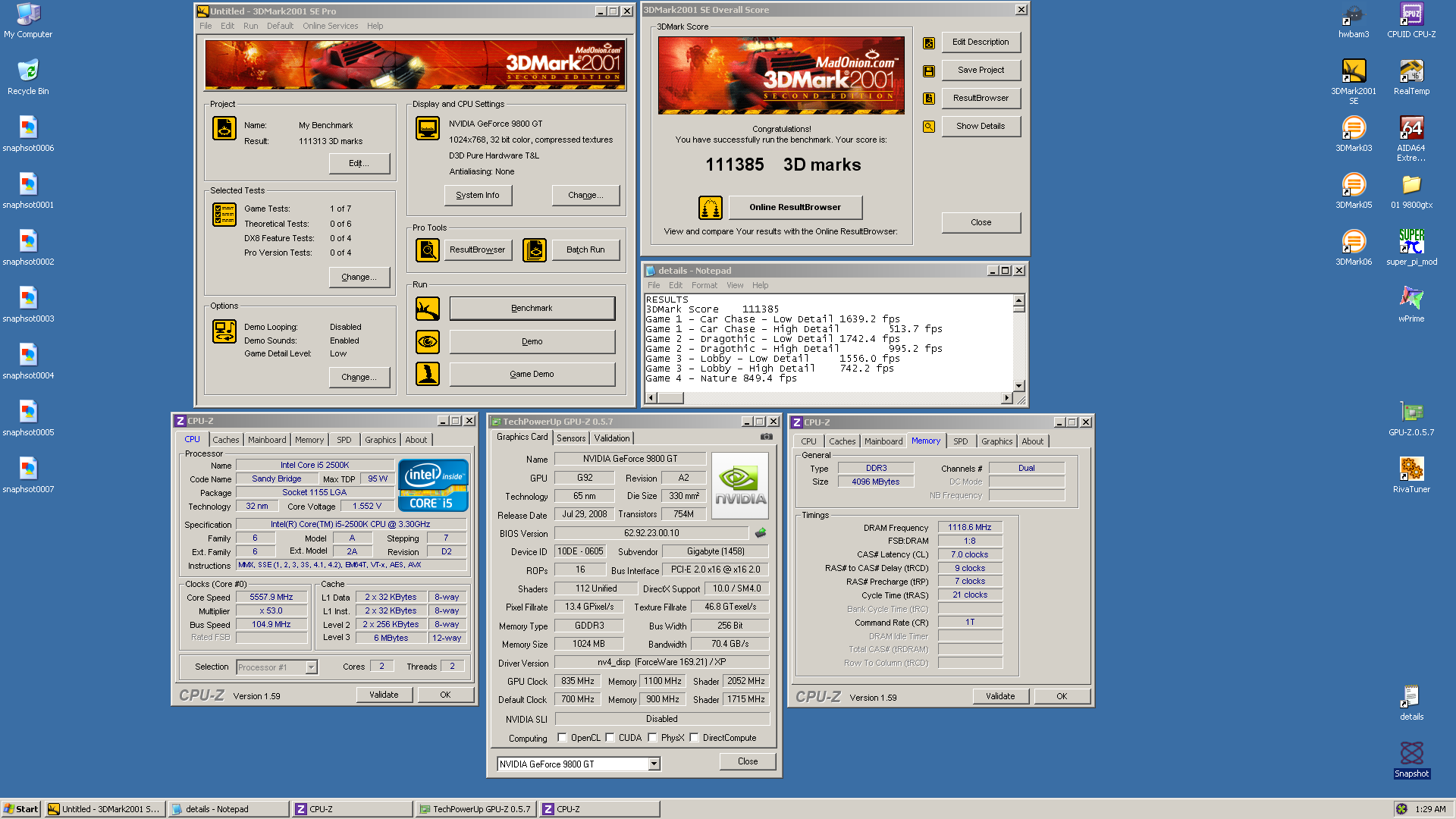Click the Save Project button

(981, 71)
